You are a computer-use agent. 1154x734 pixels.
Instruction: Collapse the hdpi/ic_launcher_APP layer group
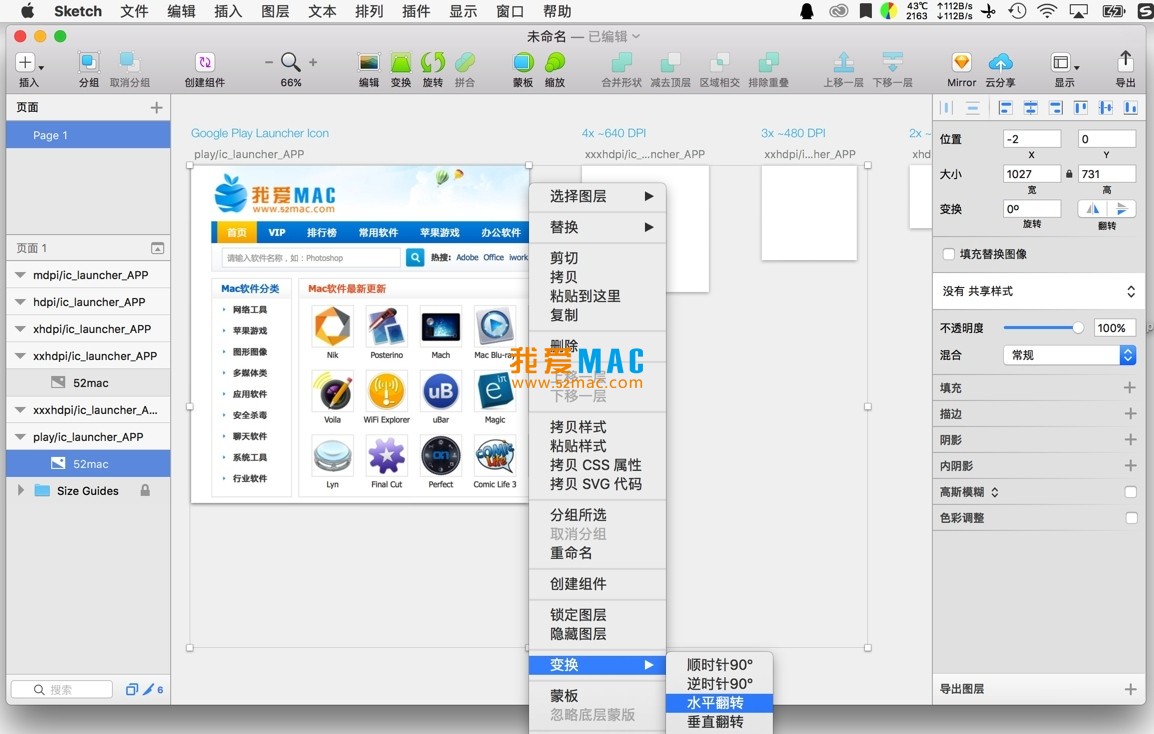tap(20, 302)
